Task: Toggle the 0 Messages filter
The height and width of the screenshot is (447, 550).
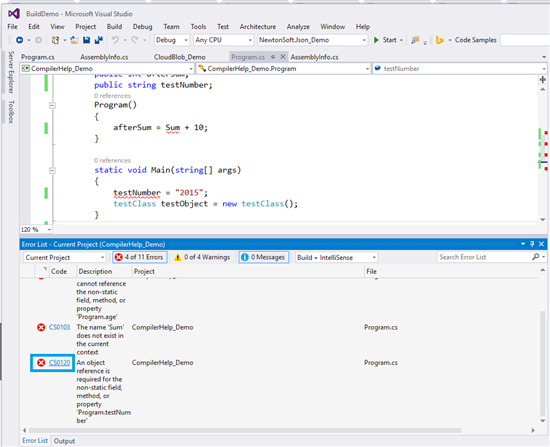Action: pos(264,257)
